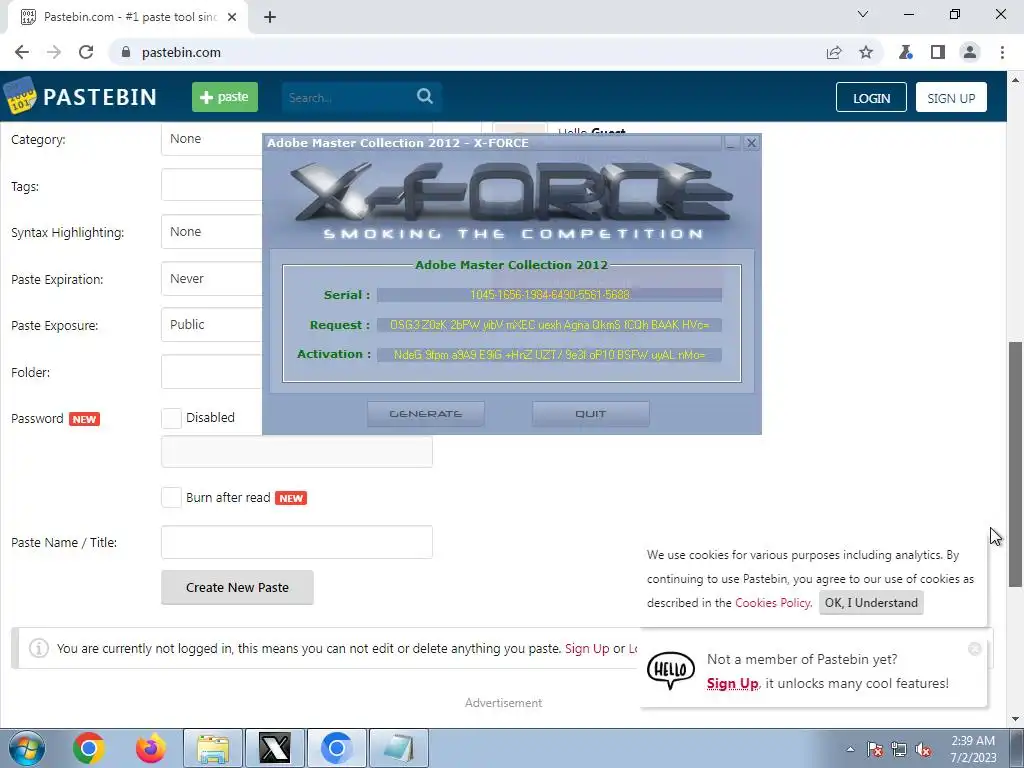Image resolution: width=1024 pixels, height=768 pixels.
Task: Accept cookies with OK, I Understand
Action: click(x=871, y=603)
